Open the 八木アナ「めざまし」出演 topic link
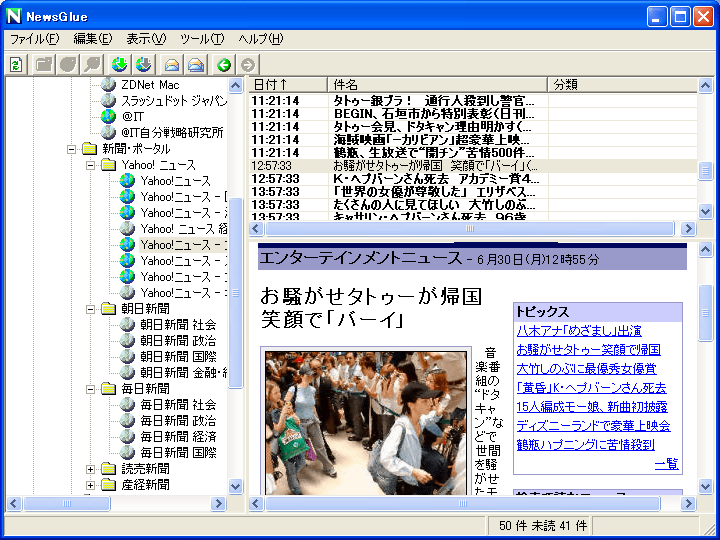 579,331
